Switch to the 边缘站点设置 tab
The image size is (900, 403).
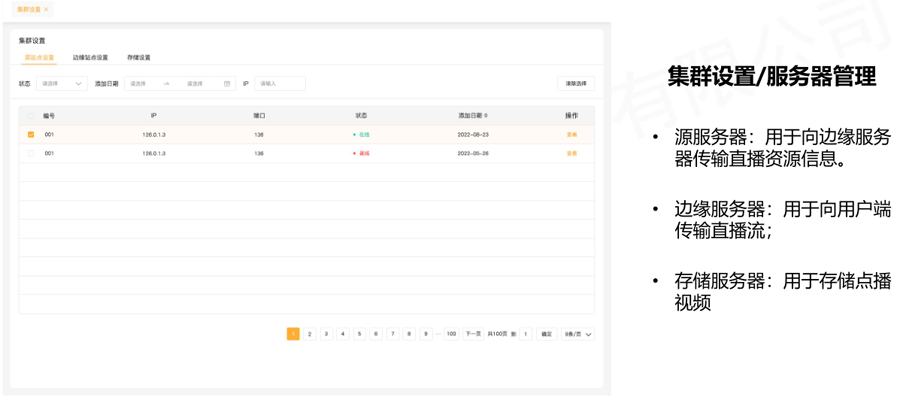pyautogui.click(x=91, y=57)
